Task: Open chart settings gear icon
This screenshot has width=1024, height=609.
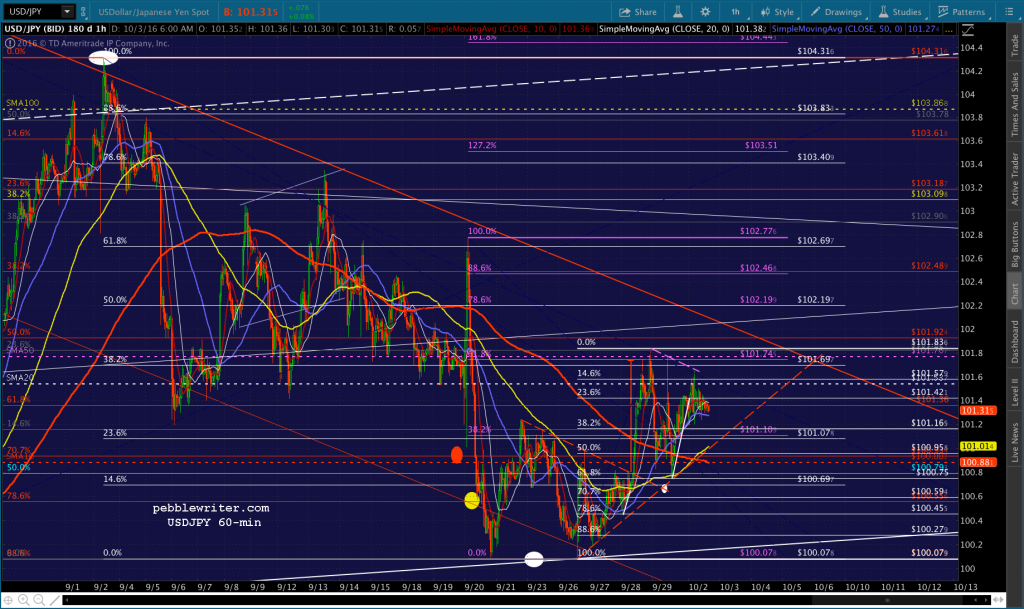Action: coord(705,12)
